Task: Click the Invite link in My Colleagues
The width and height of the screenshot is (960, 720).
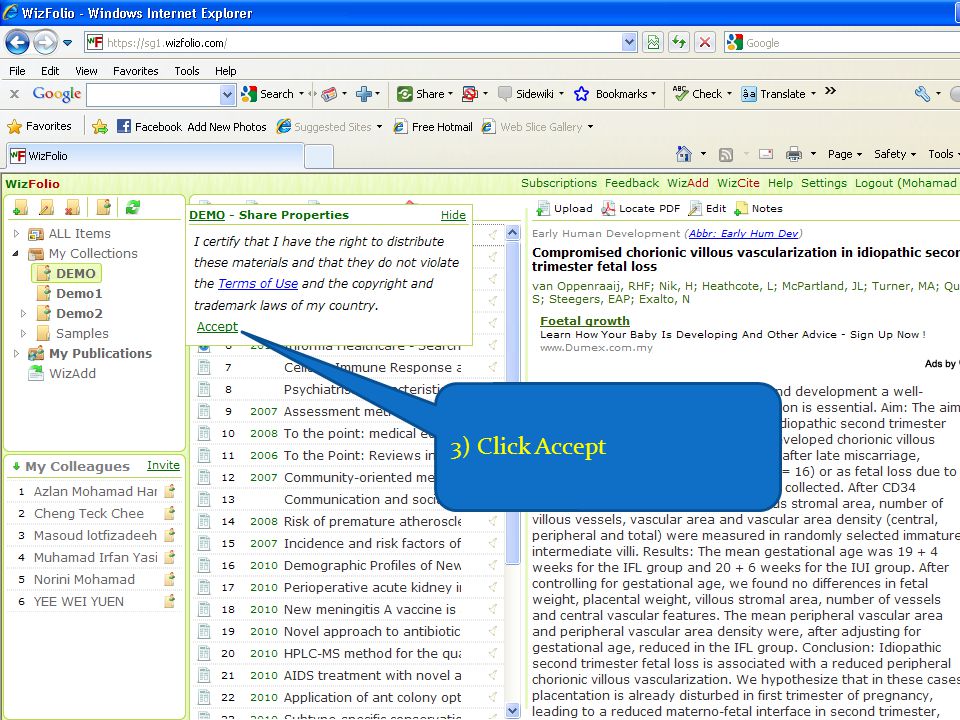Action: click(163, 465)
